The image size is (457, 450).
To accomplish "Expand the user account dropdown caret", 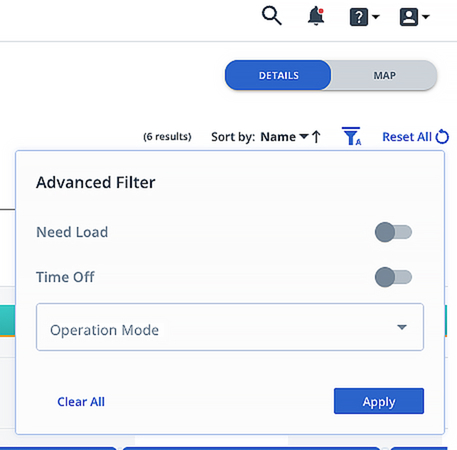I will click(x=426, y=16).
